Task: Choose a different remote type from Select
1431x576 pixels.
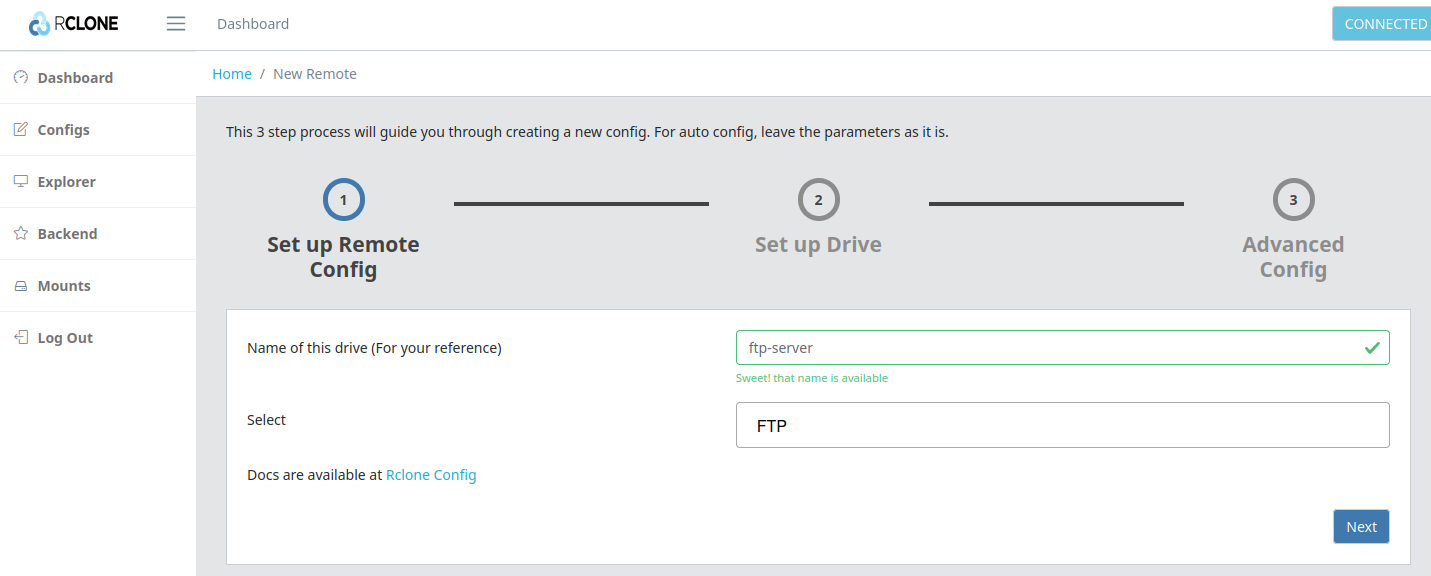Action: (1062, 425)
